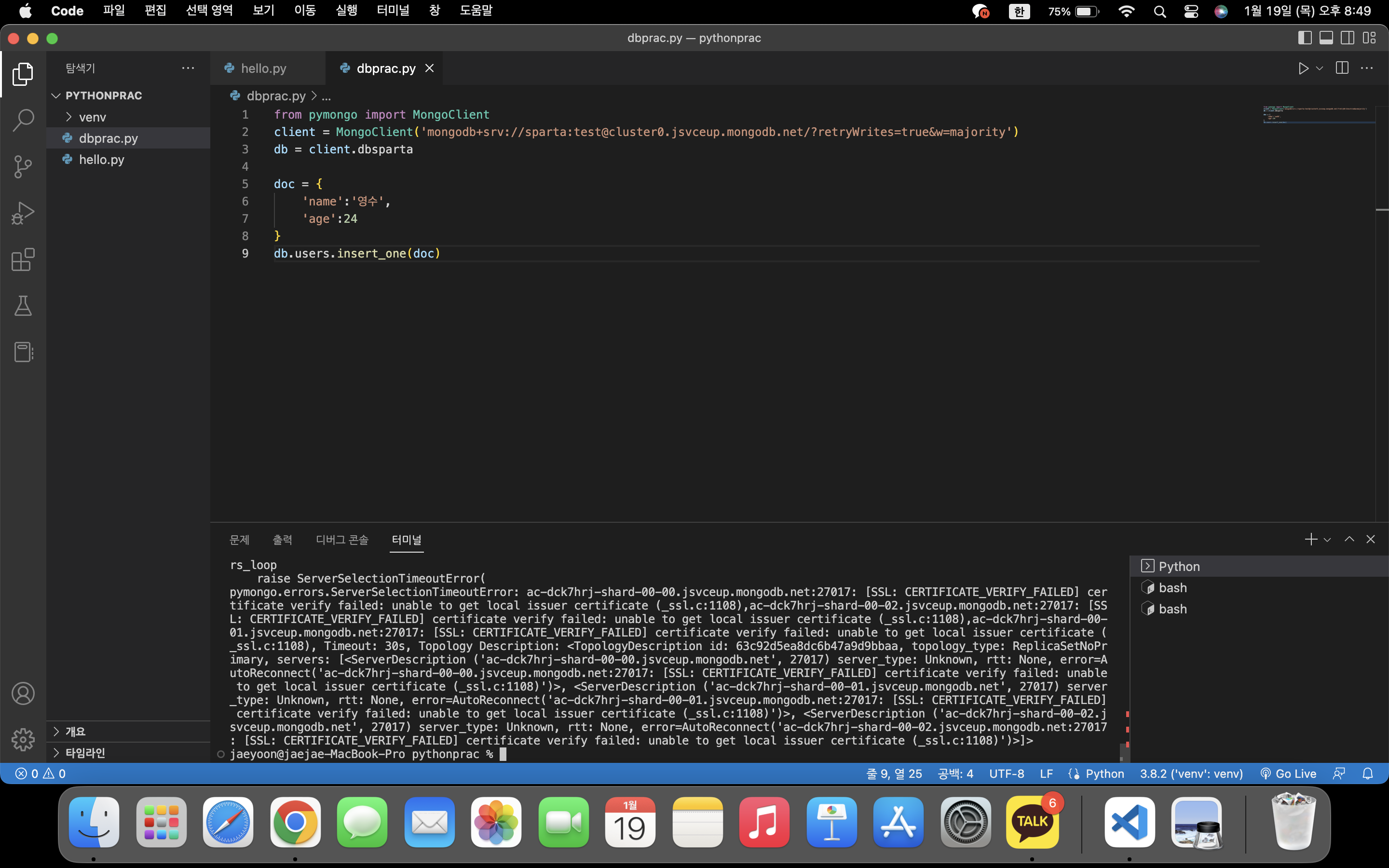Open the Search view in activity bar

[23, 120]
